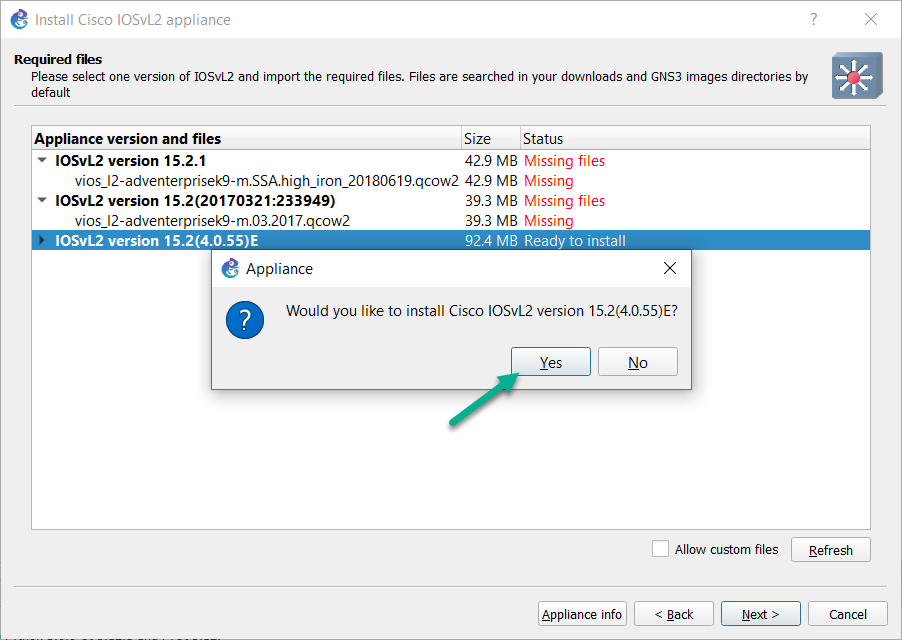Close the Install Cisco IOSvL2 appliance window

pyautogui.click(x=871, y=19)
